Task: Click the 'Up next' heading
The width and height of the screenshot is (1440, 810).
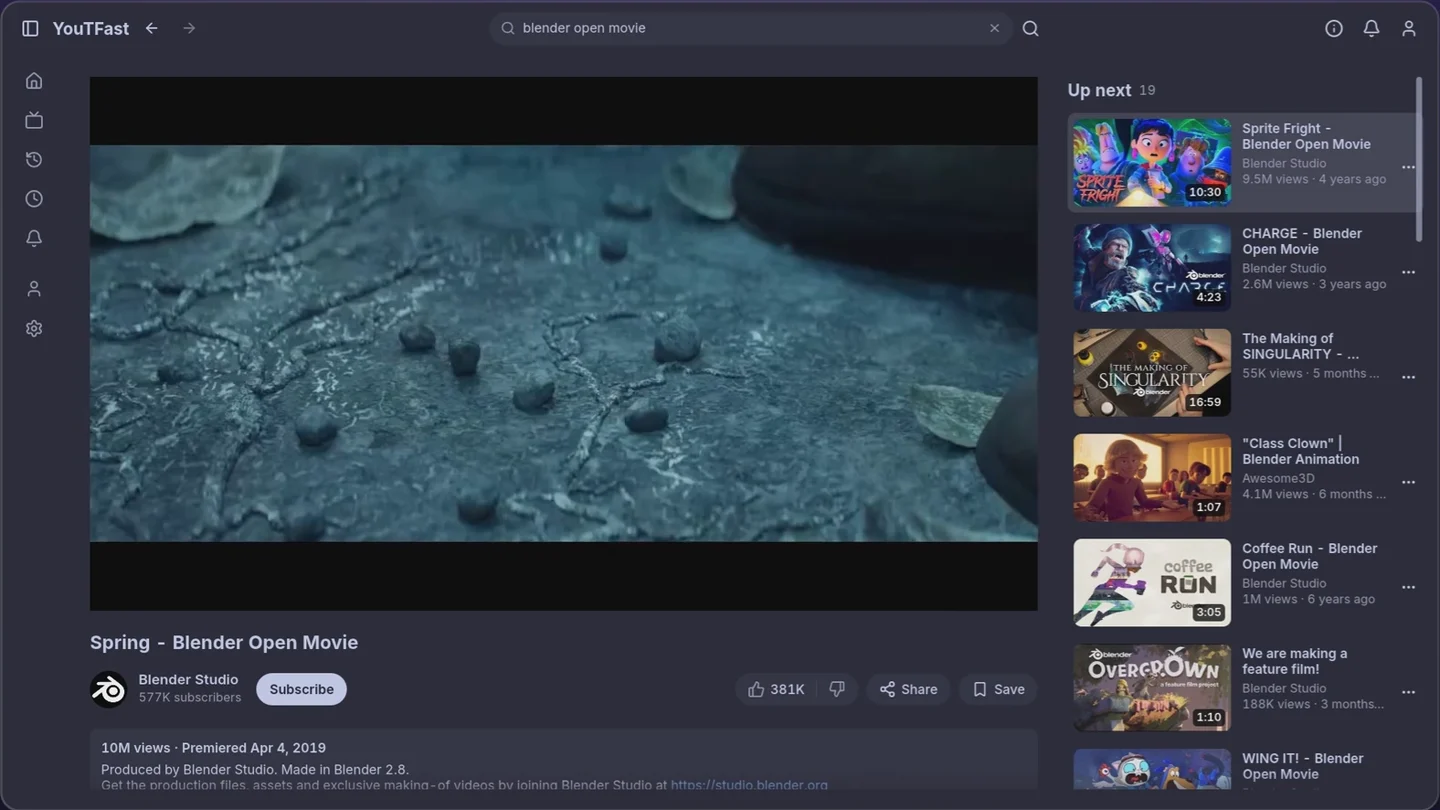Action: point(1099,90)
